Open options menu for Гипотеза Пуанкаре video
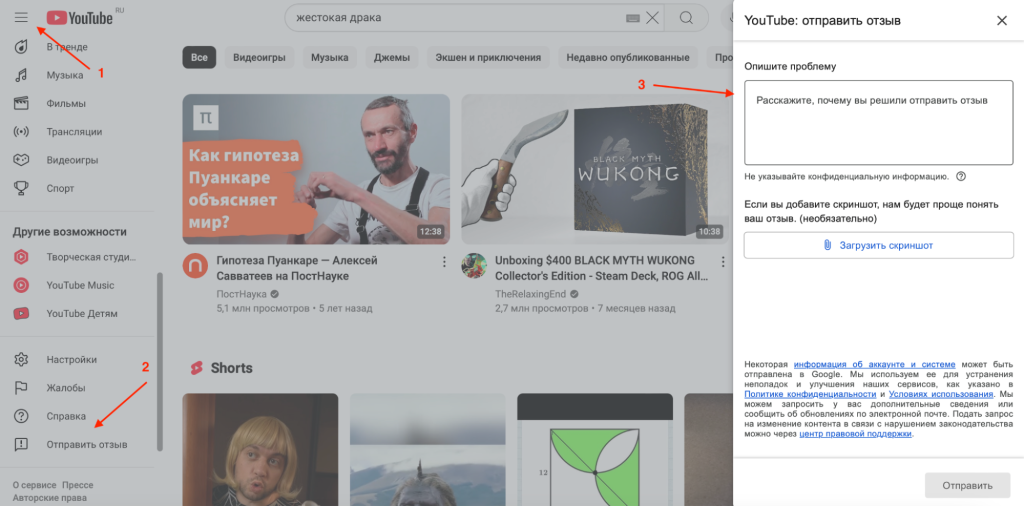Screen dimensions: 1024x506 [444, 262]
